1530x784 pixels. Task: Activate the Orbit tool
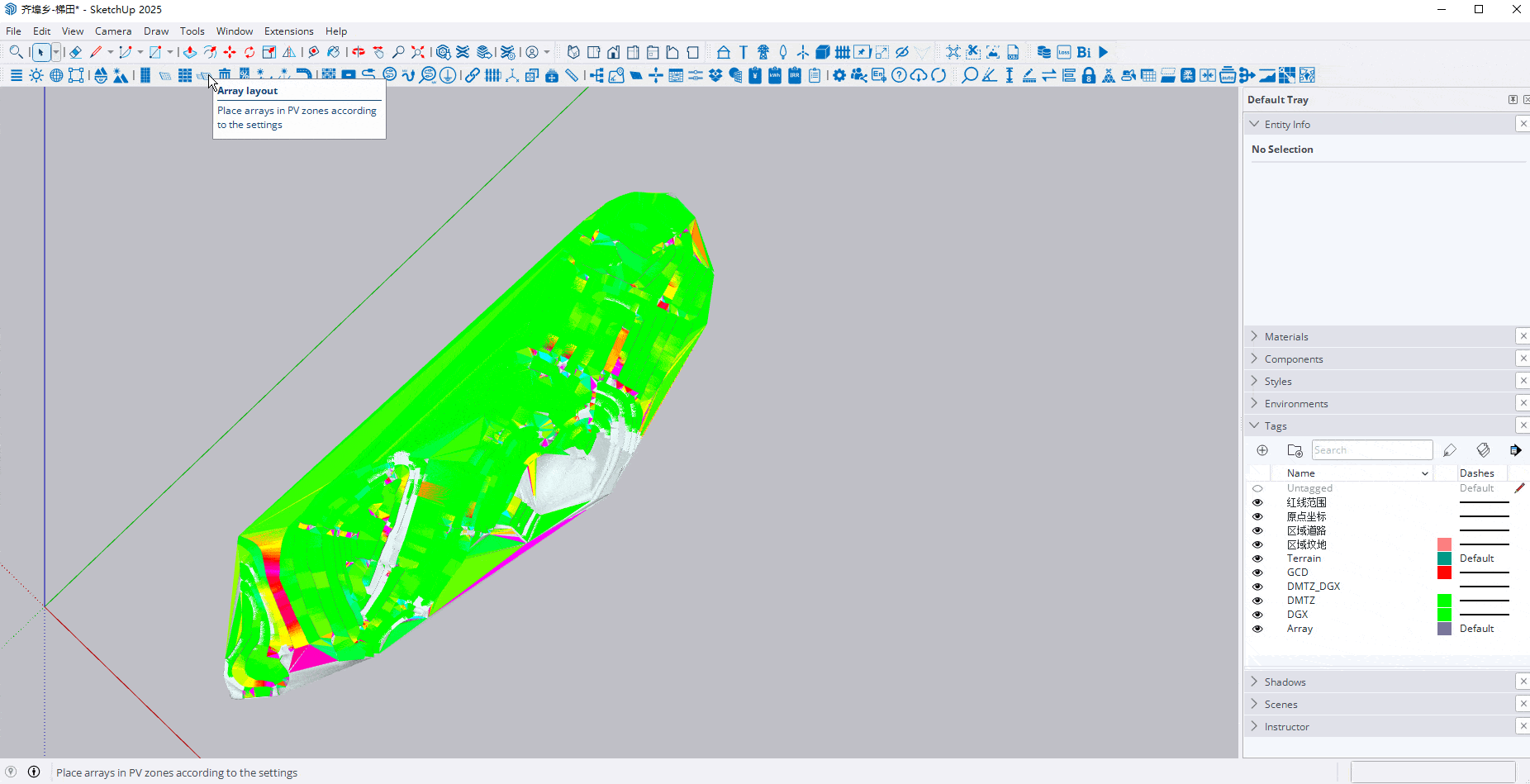click(359, 52)
